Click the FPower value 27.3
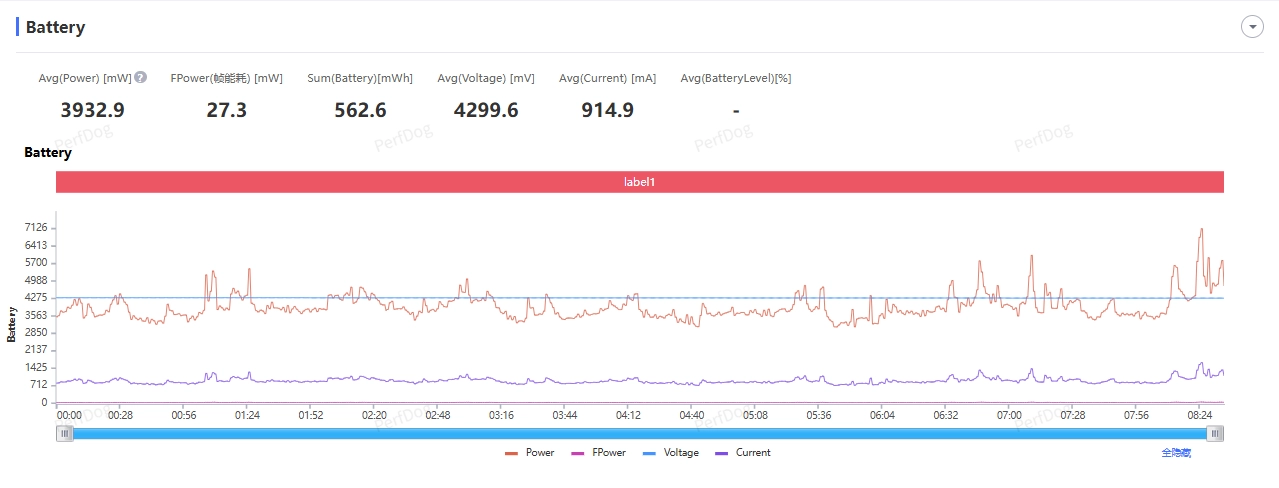1279x488 pixels. coord(227,110)
